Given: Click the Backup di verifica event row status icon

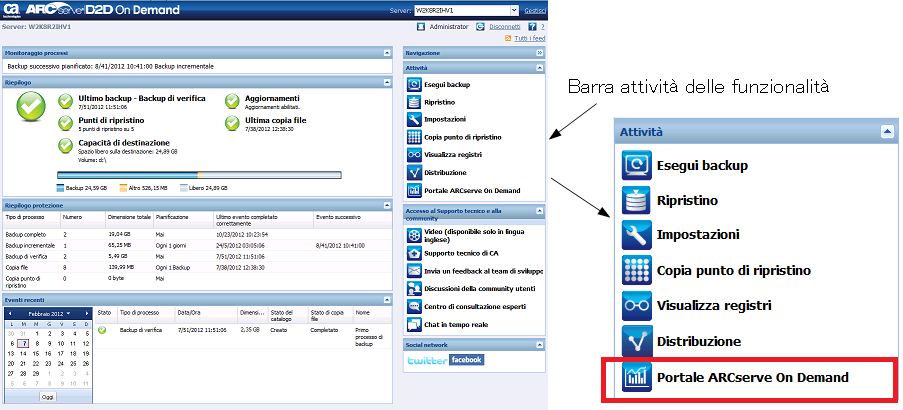Looking at the screenshot, I should [x=103, y=330].
